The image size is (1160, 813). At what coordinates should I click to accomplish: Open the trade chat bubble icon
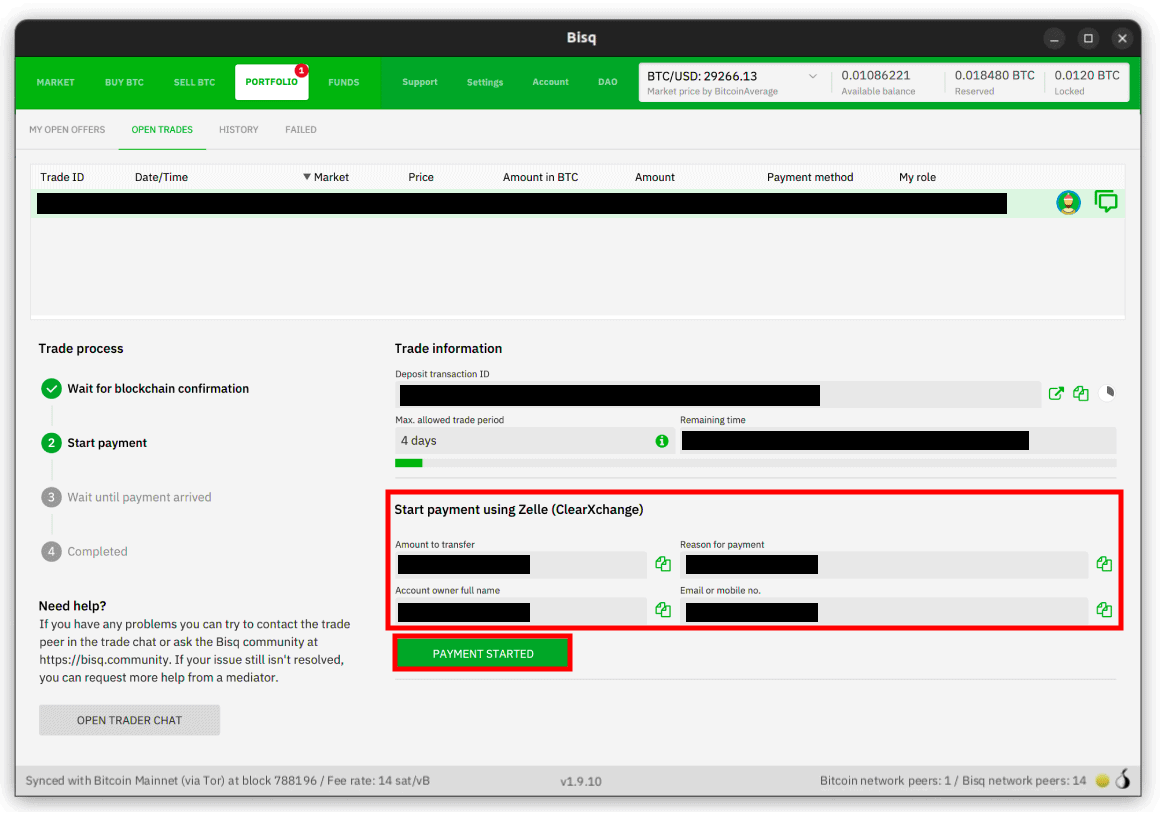(x=1105, y=201)
